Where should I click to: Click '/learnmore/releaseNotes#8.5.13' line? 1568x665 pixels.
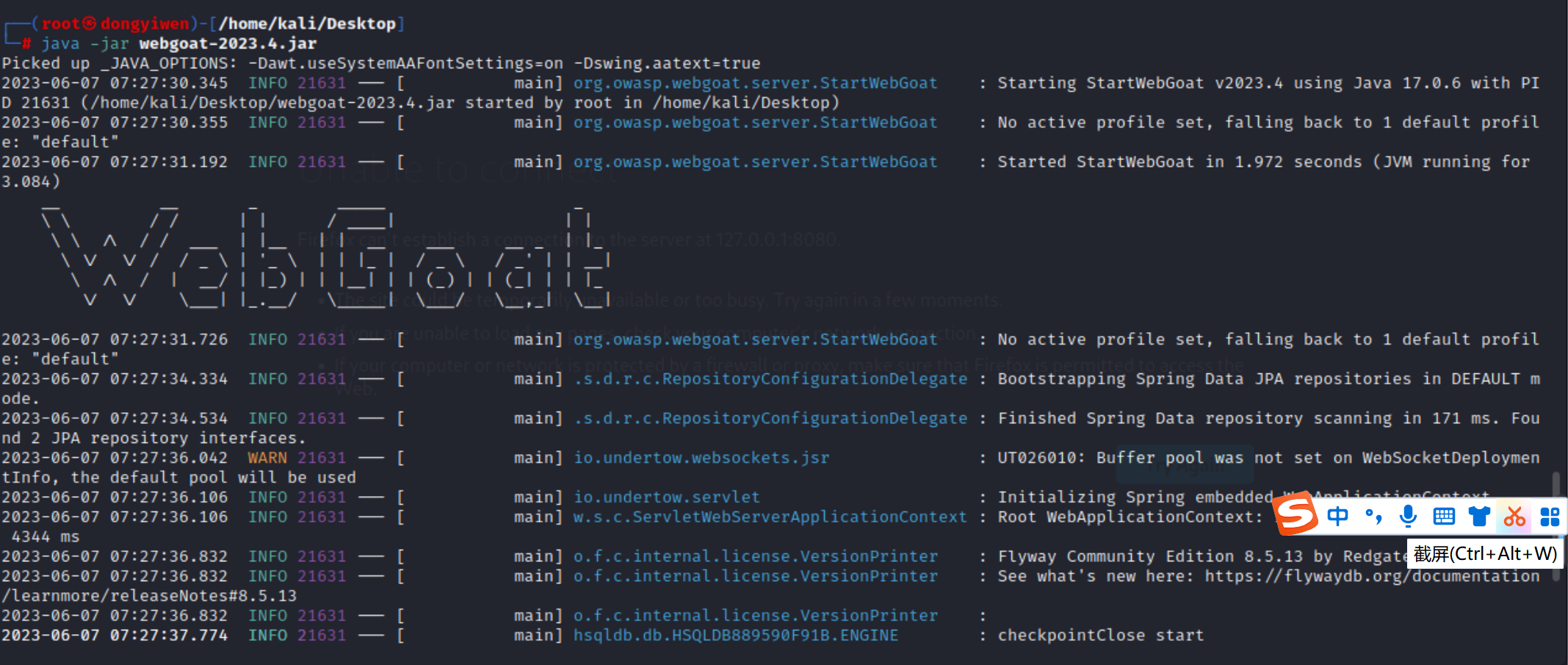coord(149,596)
